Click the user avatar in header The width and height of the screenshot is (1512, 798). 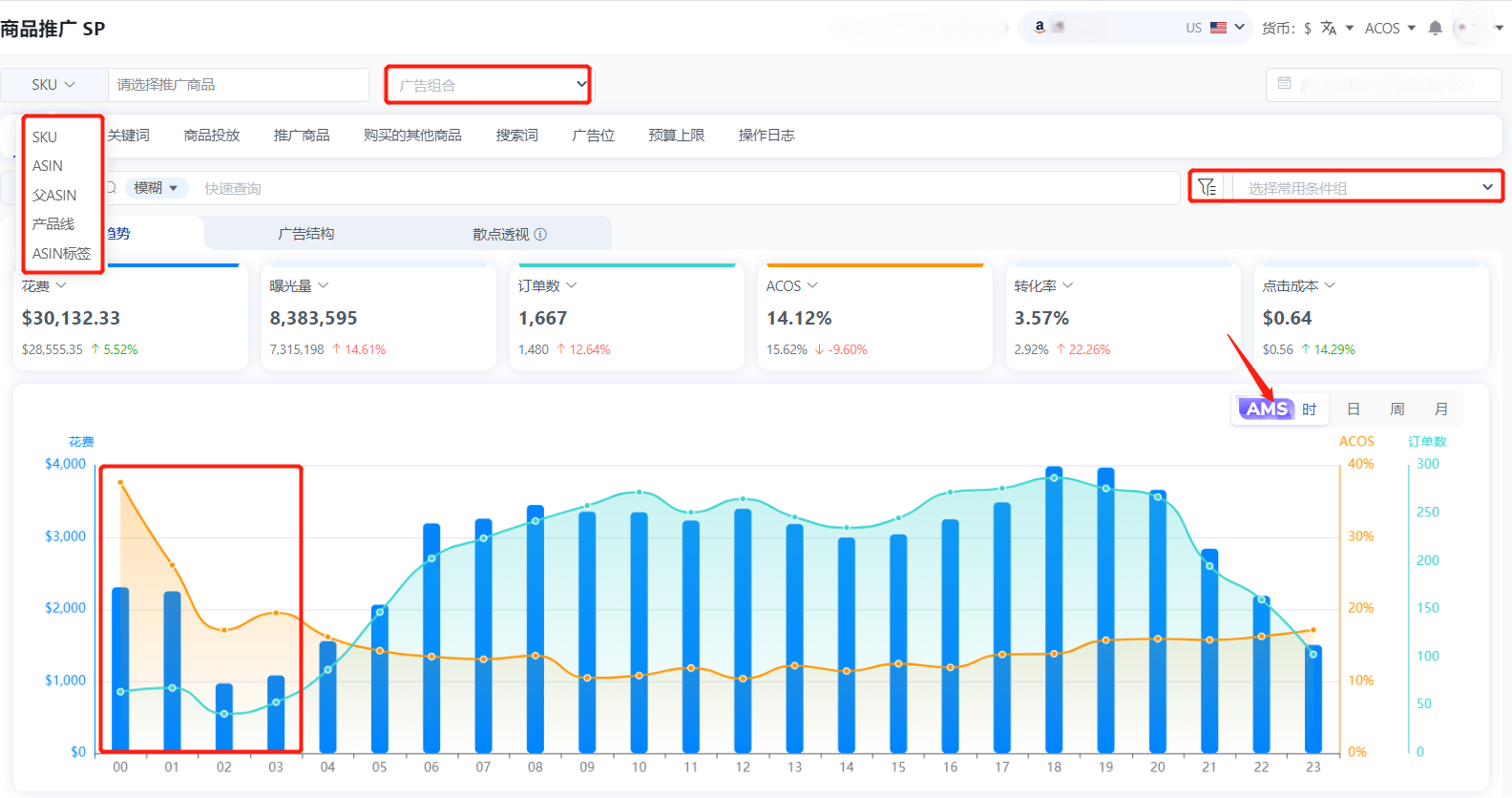click(x=1468, y=28)
